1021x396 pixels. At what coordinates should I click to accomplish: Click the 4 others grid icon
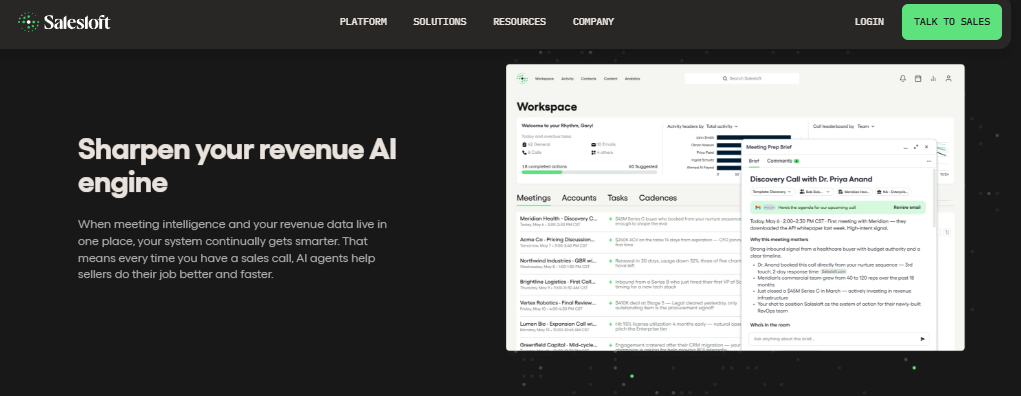click(x=593, y=152)
